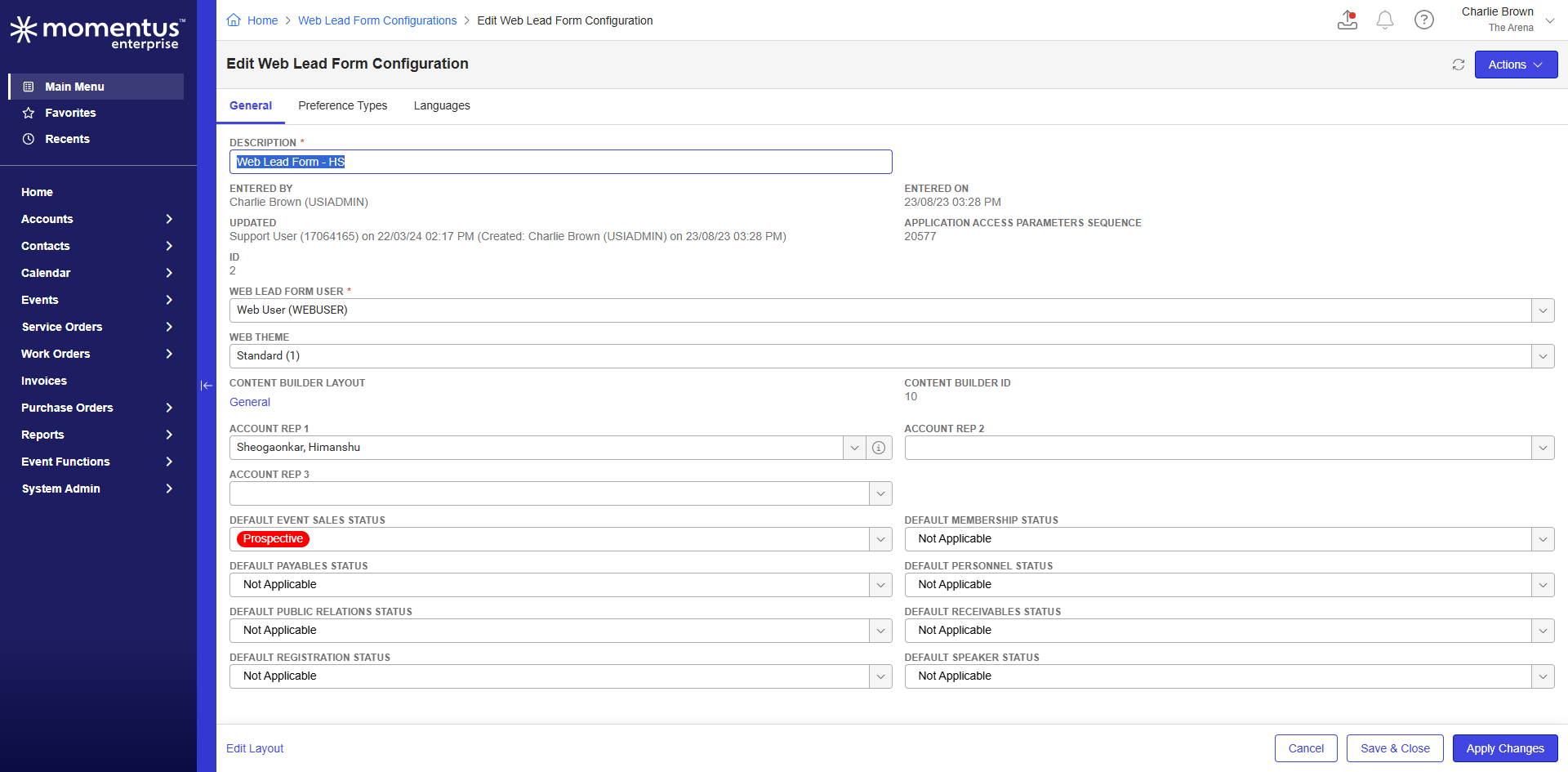This screenshot has height=772, width=1568.
Task: Click the Edit Layout link
Action: click(255, 748)
